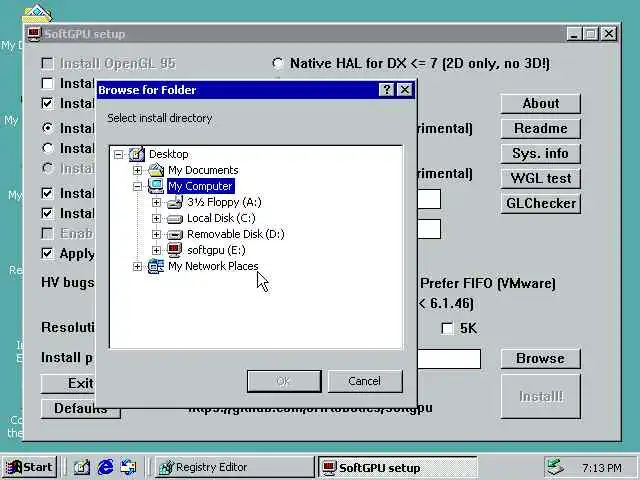Toggle the third checked Install checkbox
Image resolution: width=640 pixels, height=480 pixels.
[x=47, y=103]
